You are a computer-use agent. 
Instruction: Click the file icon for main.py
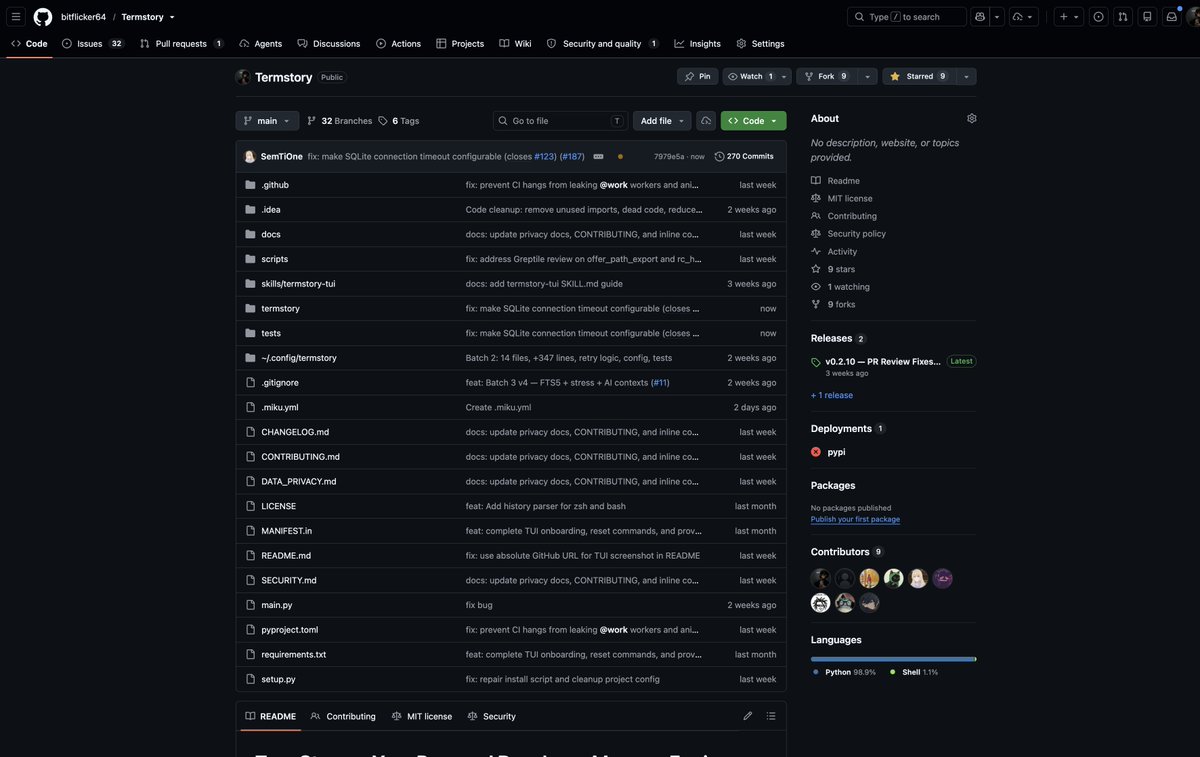pos(251,605)
